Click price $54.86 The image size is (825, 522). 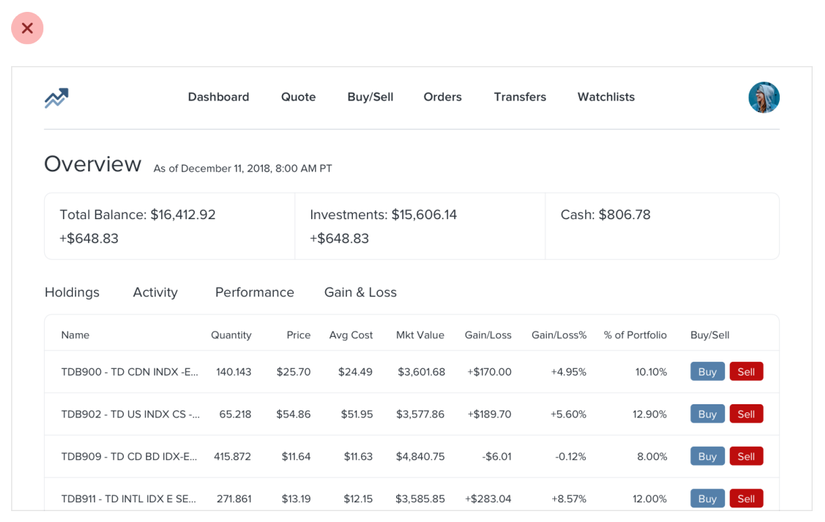294,414
